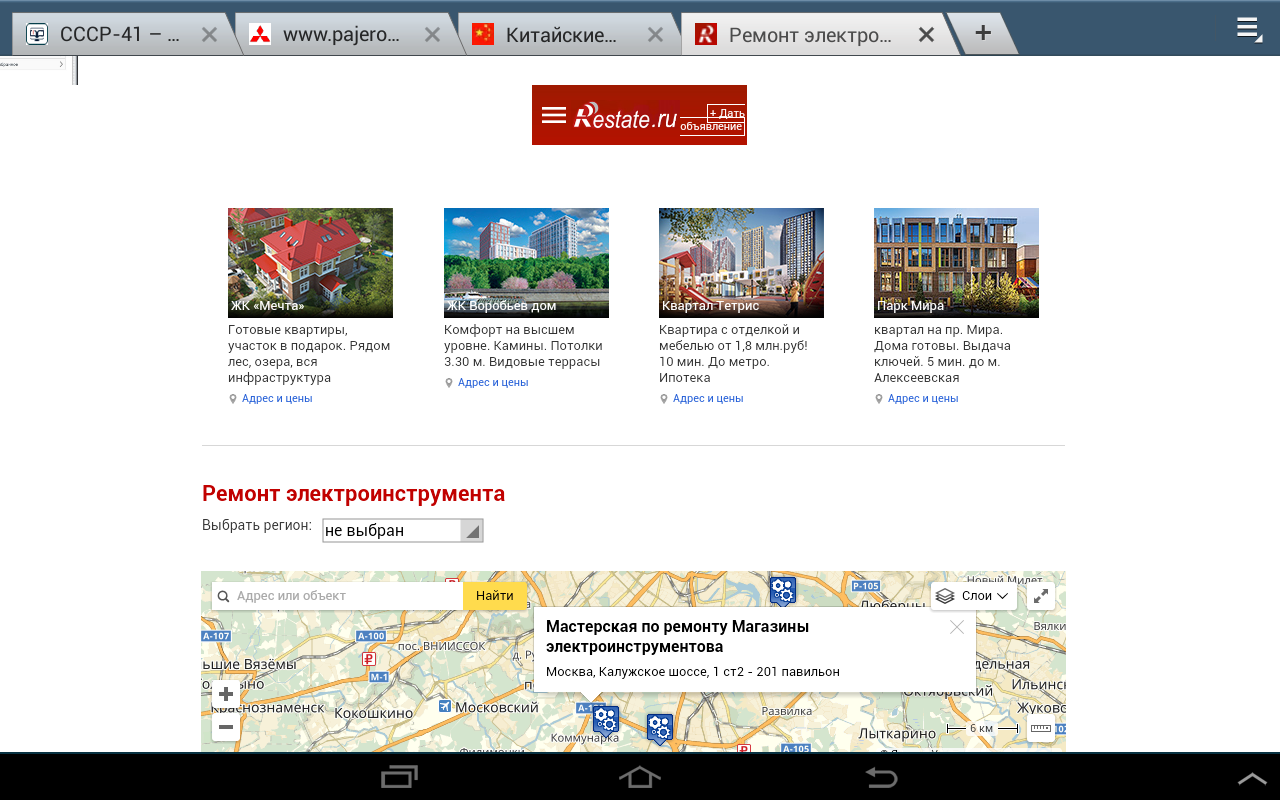Tap the Android back button

pos(881,777)
